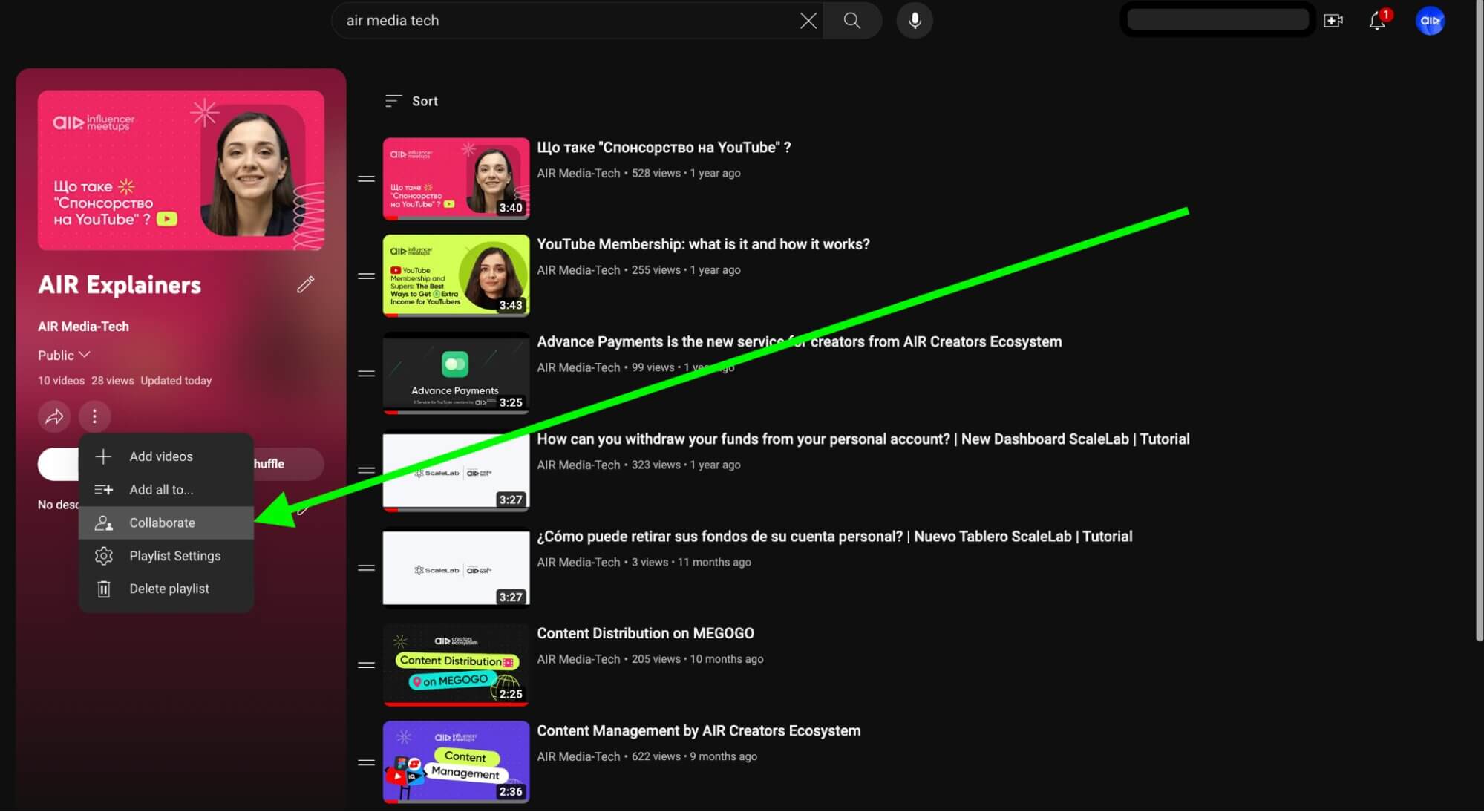Click the Content Distribution MEGOGO 2:25 thumbnail

tap(456, 665)
